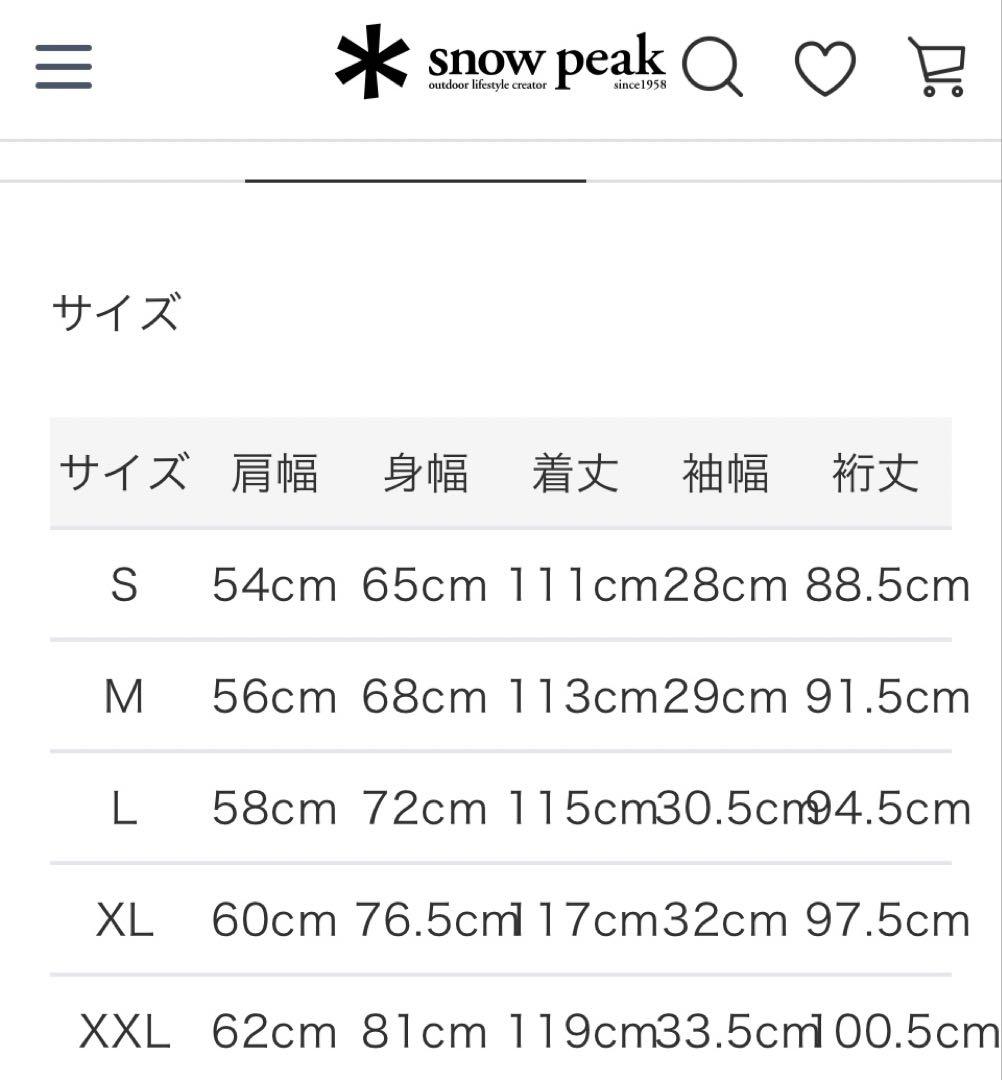The width and height of the screenshot is (1002, 1080).
Task: Open the hamburger menu
Action: pyautogui.click(x=64, y=67)
